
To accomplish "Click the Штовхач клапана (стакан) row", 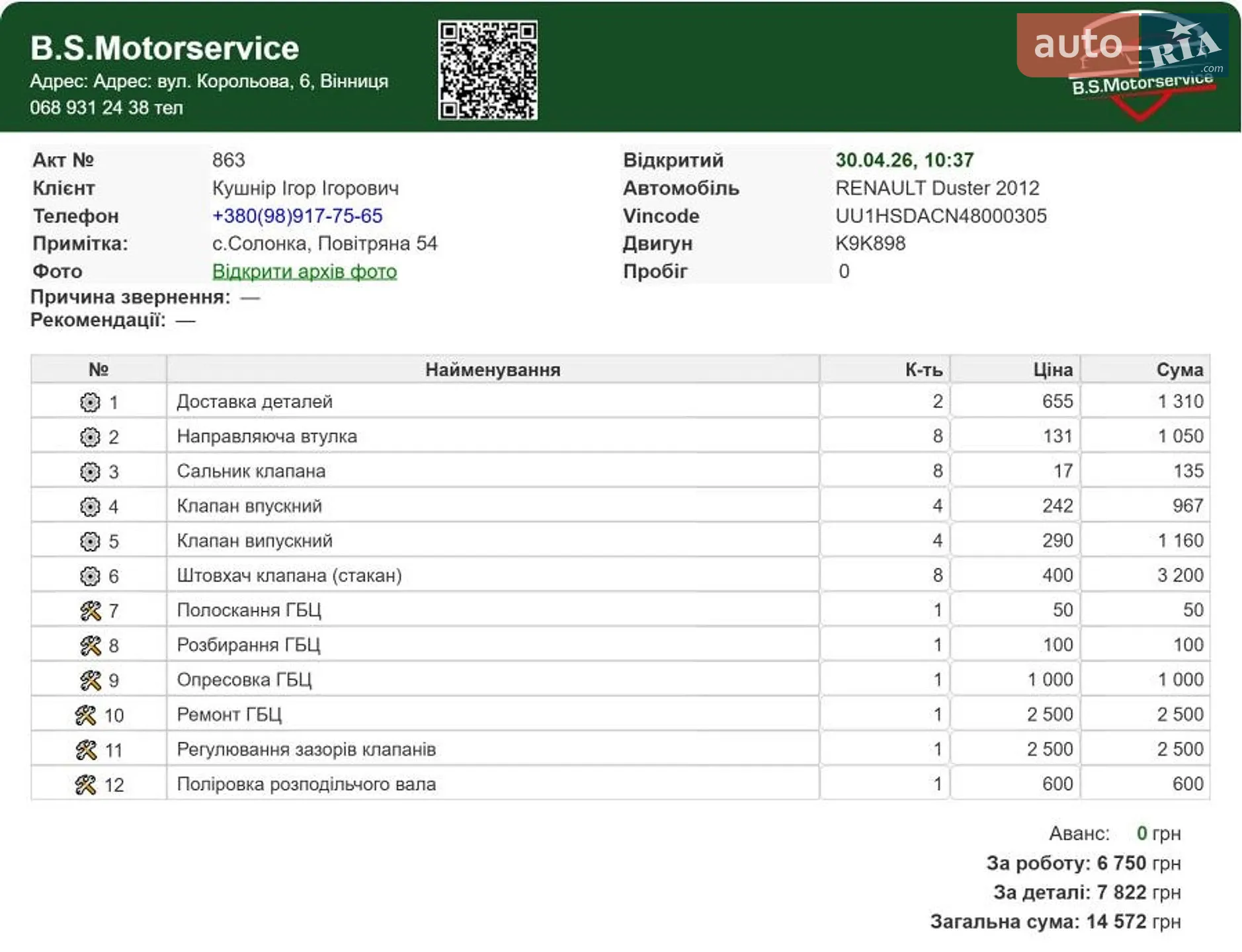I will 620,576.
